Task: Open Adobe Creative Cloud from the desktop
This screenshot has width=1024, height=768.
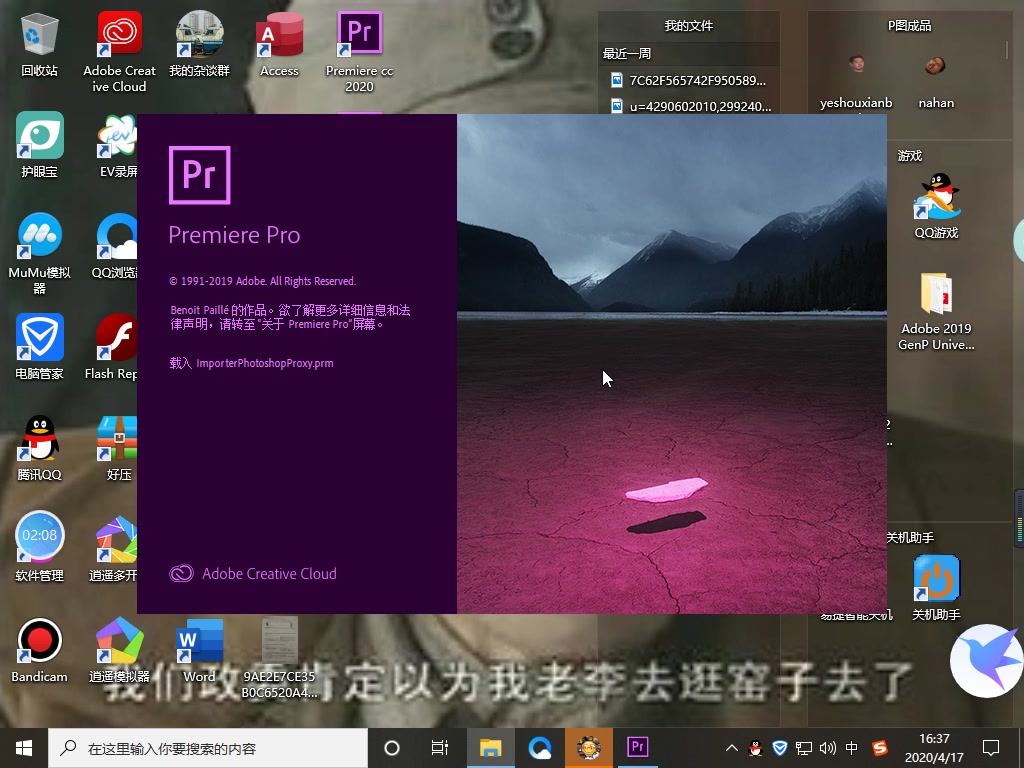Action: tap(118, 33)
